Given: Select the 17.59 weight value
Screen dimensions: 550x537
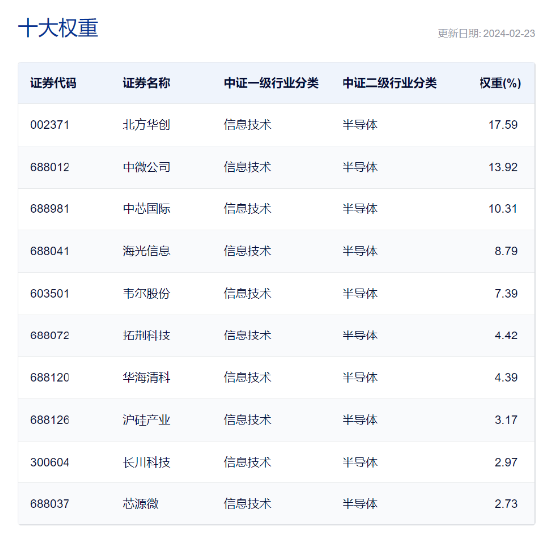Looking at the screenshot, I should (x=503, y=125).
